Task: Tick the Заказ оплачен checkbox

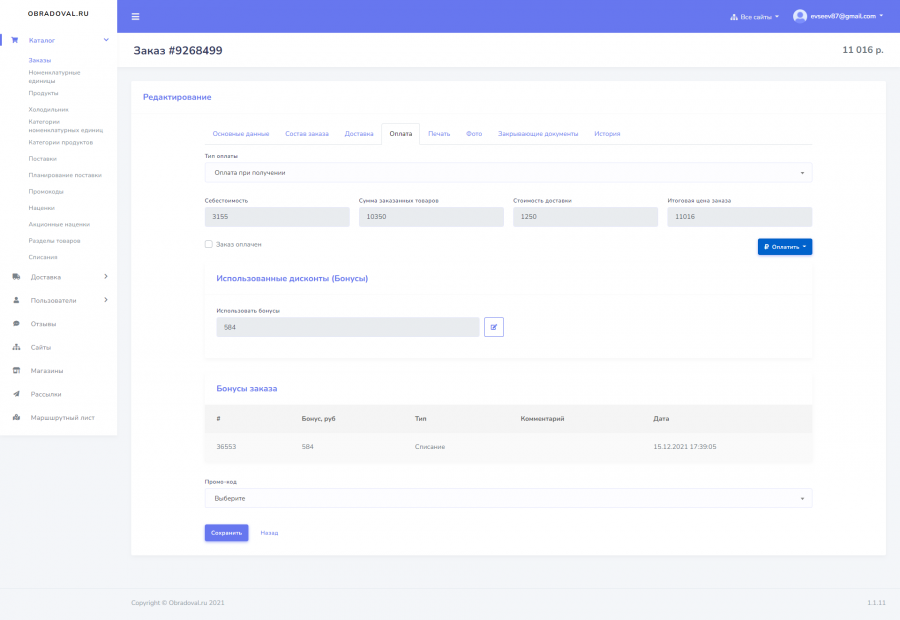Action: tap(209, 244)
